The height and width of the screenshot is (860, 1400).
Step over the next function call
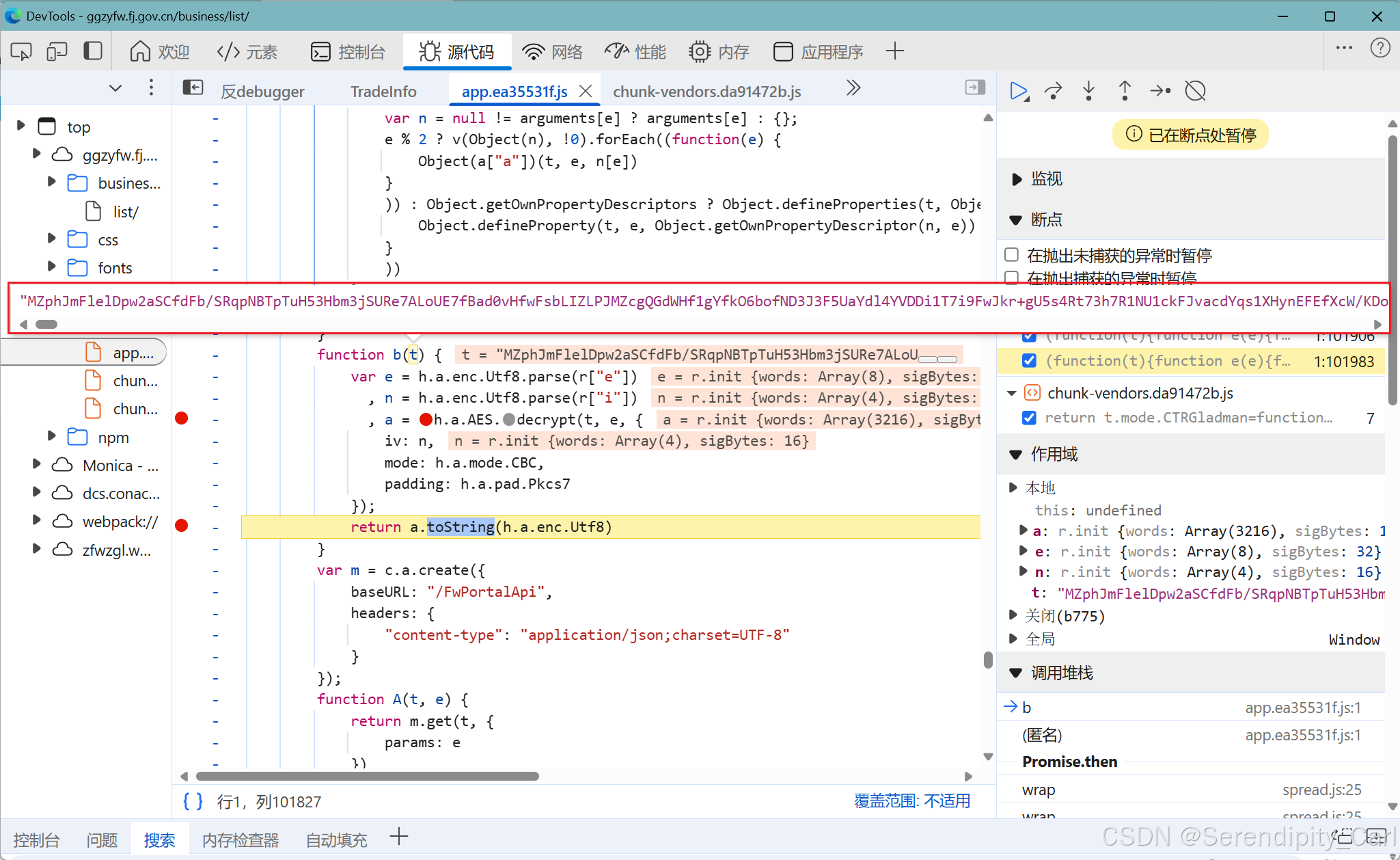tap(1054, 90)
